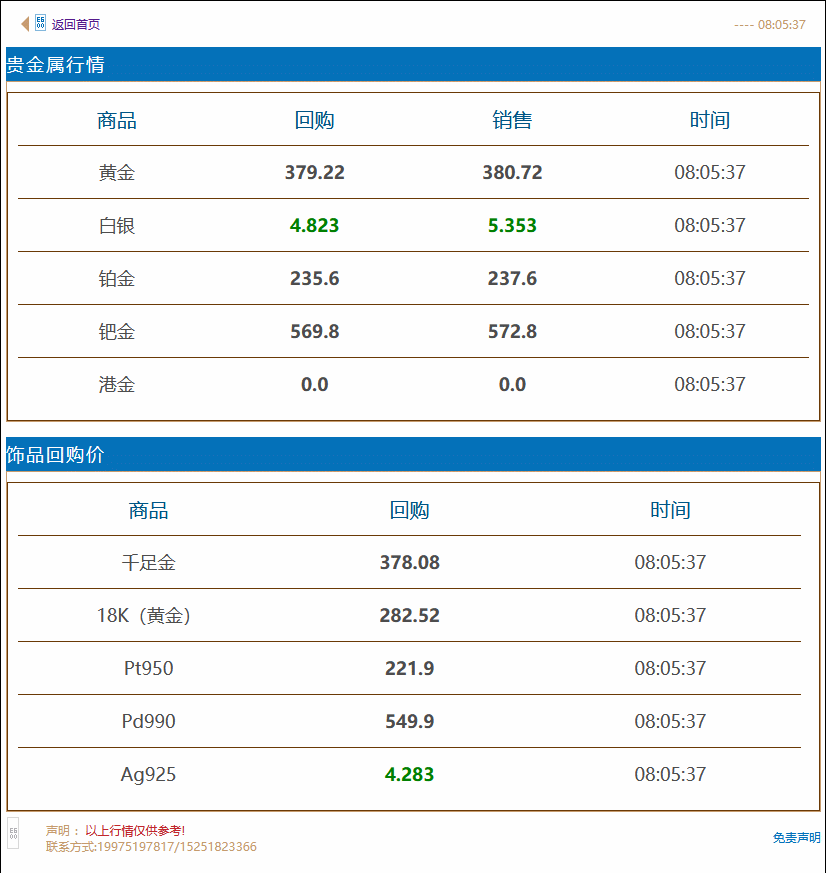Select the 黄金 gold price row
Screen dimensions: 826x873
413,172
